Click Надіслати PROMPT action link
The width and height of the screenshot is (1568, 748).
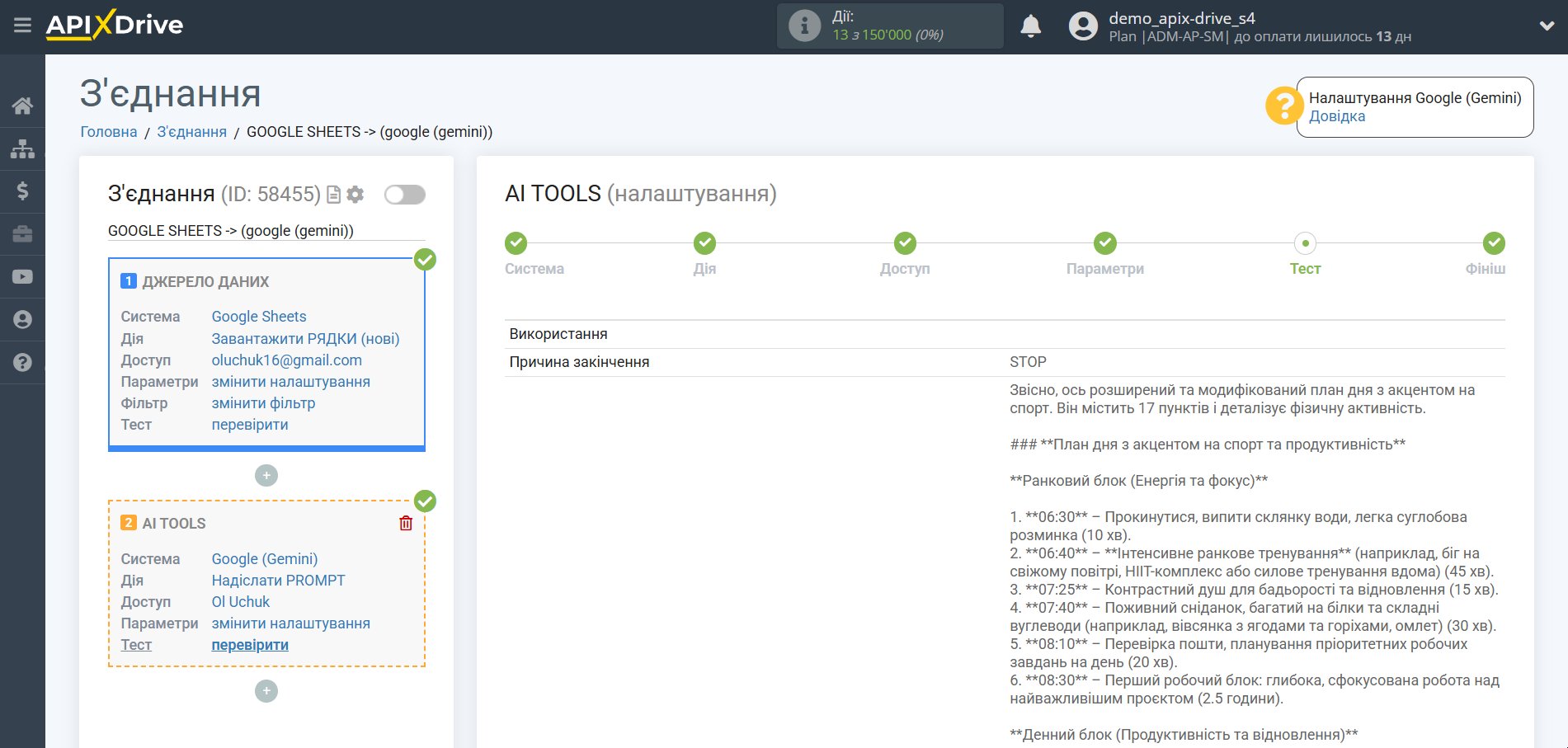pyautogui.click(x=279, y=581)
